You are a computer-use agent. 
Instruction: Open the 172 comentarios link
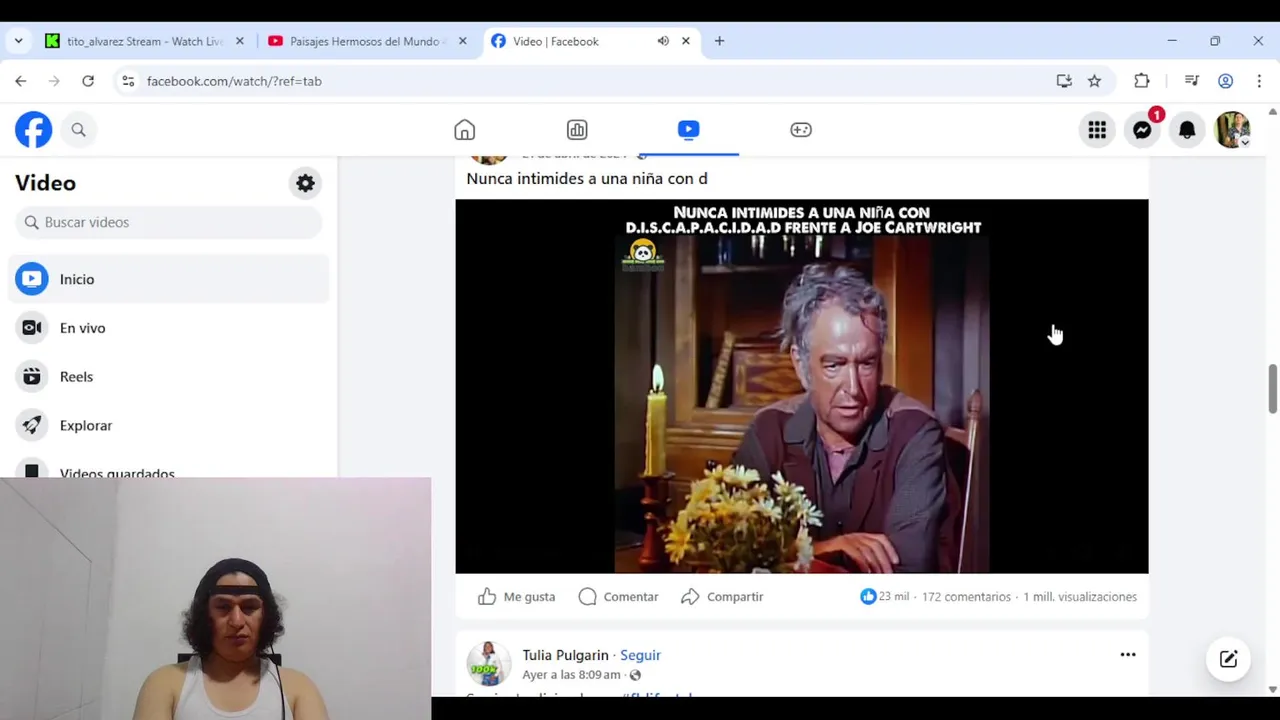tap(966, 597)
